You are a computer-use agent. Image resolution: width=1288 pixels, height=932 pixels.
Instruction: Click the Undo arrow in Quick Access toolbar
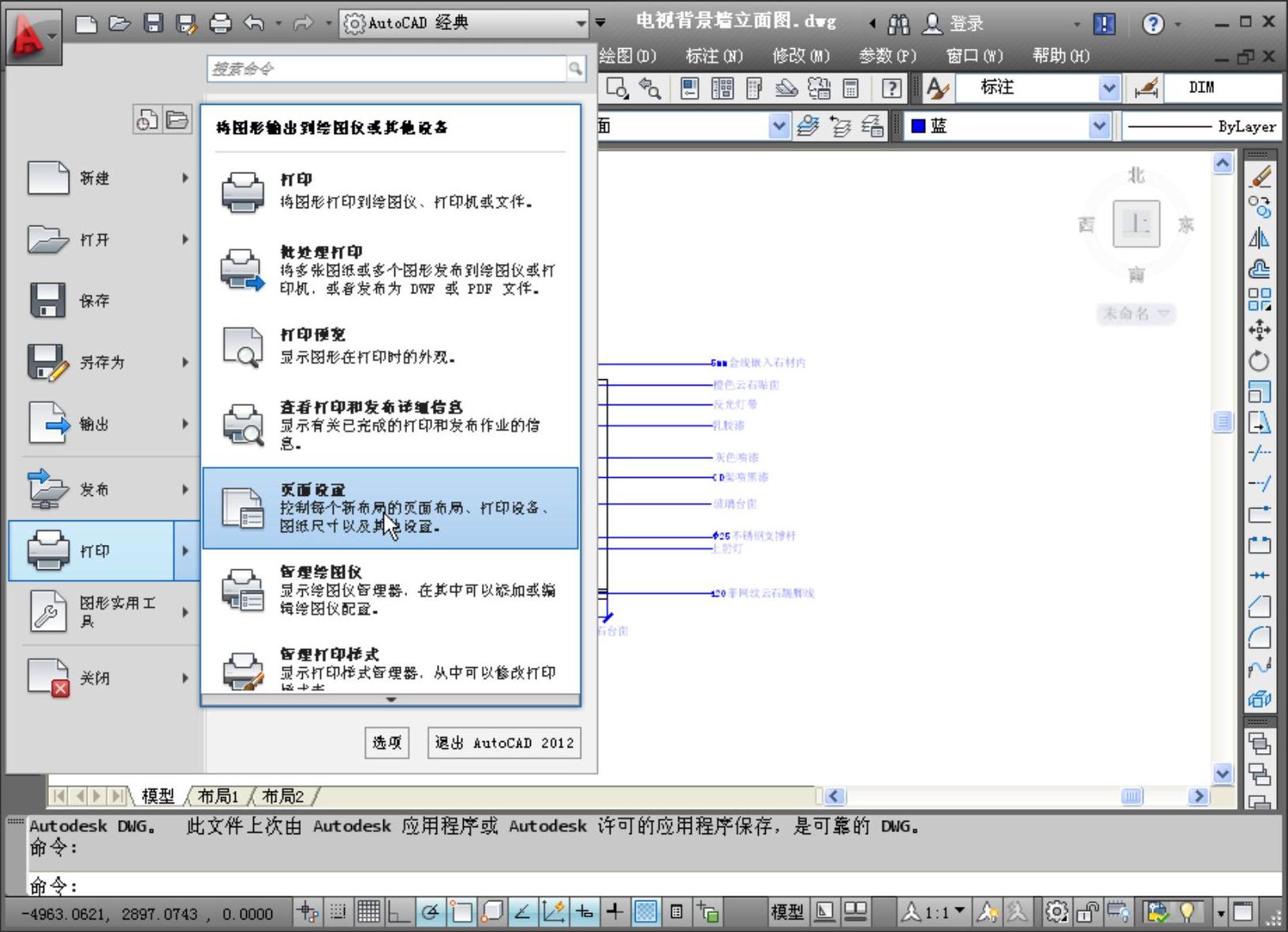[254, 23]
